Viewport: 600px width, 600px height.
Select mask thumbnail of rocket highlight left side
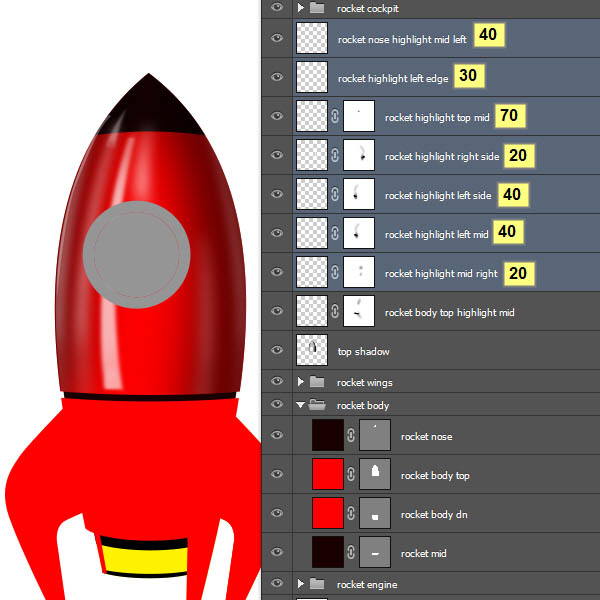[x=358, y=195]
